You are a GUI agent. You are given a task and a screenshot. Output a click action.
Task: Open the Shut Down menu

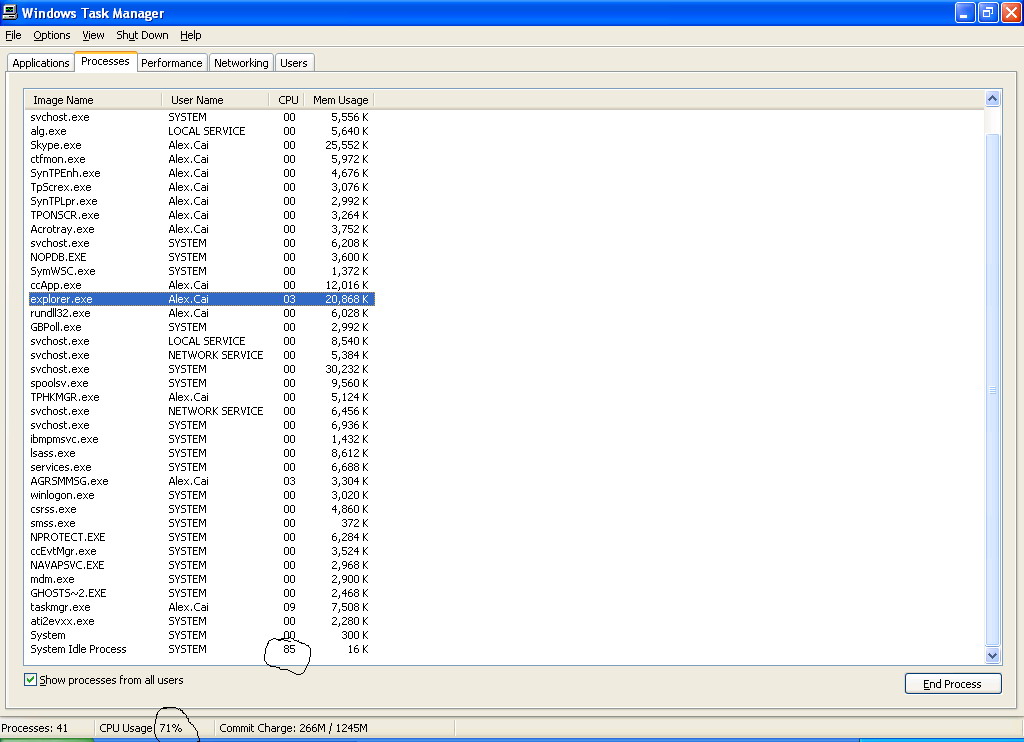[142, 35]
